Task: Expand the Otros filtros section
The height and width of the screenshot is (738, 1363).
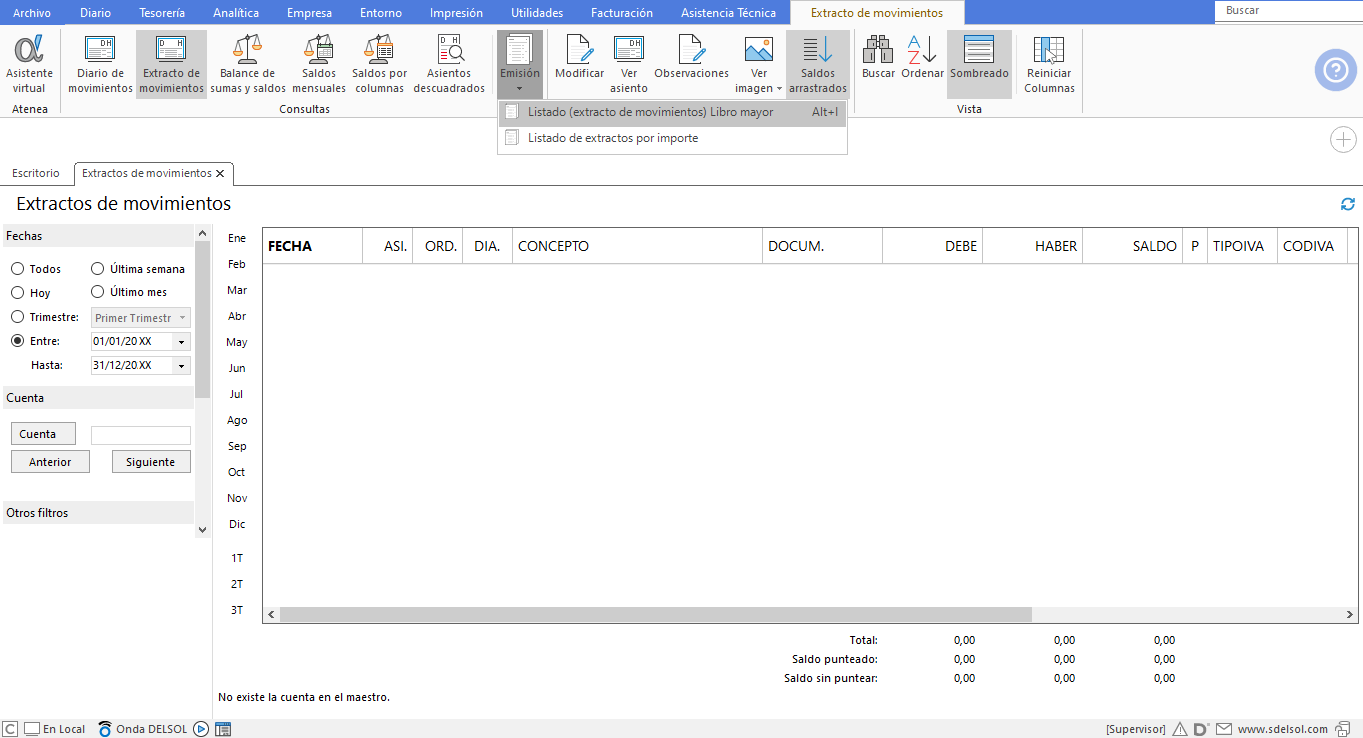Action: click(x=98, y=513)
